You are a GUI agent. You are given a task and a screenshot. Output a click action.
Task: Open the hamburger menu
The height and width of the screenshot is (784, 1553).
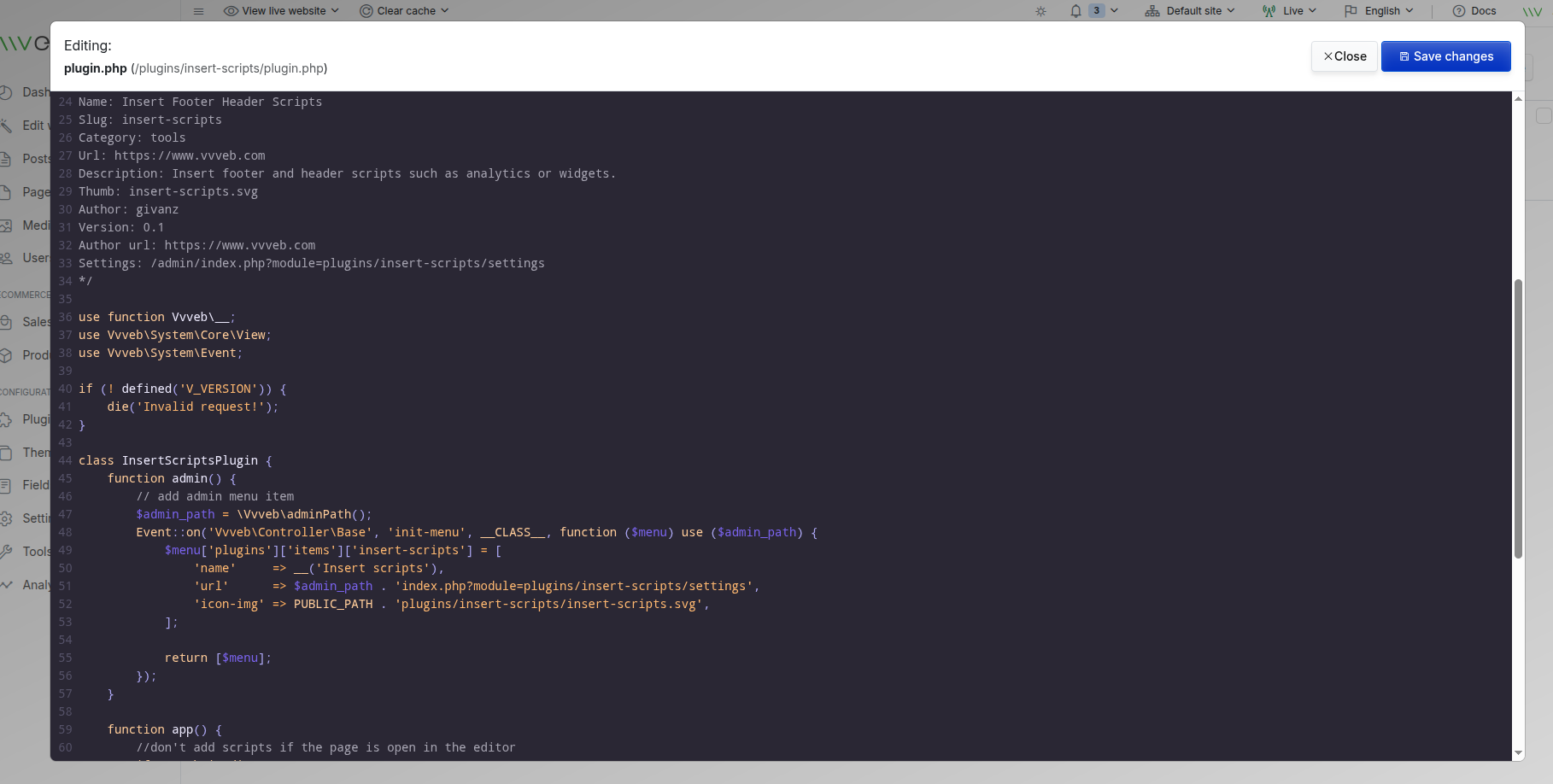[197, 10]
